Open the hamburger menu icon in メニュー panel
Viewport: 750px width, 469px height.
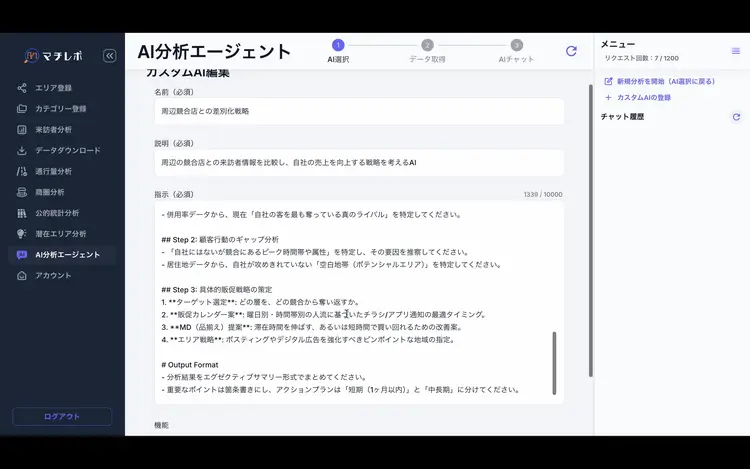pyautogui.click(x=736, y=51)
